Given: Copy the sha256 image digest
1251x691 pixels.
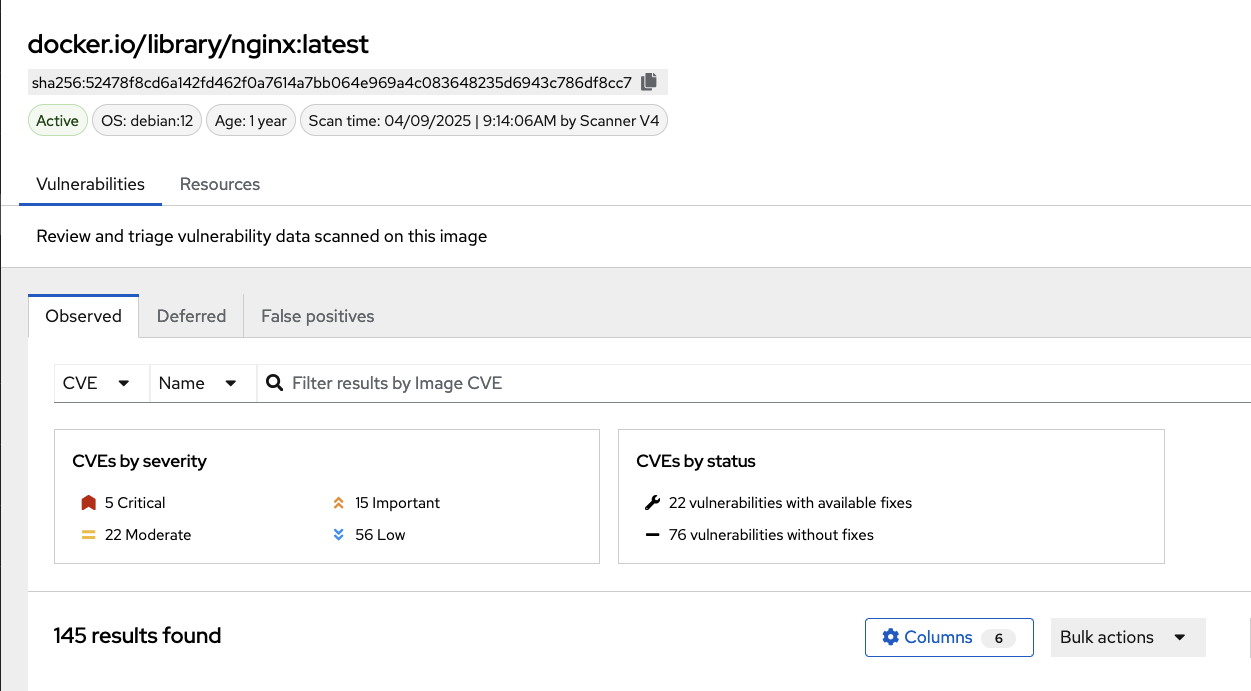Looking at the screenshot, I should click(649, 82).
